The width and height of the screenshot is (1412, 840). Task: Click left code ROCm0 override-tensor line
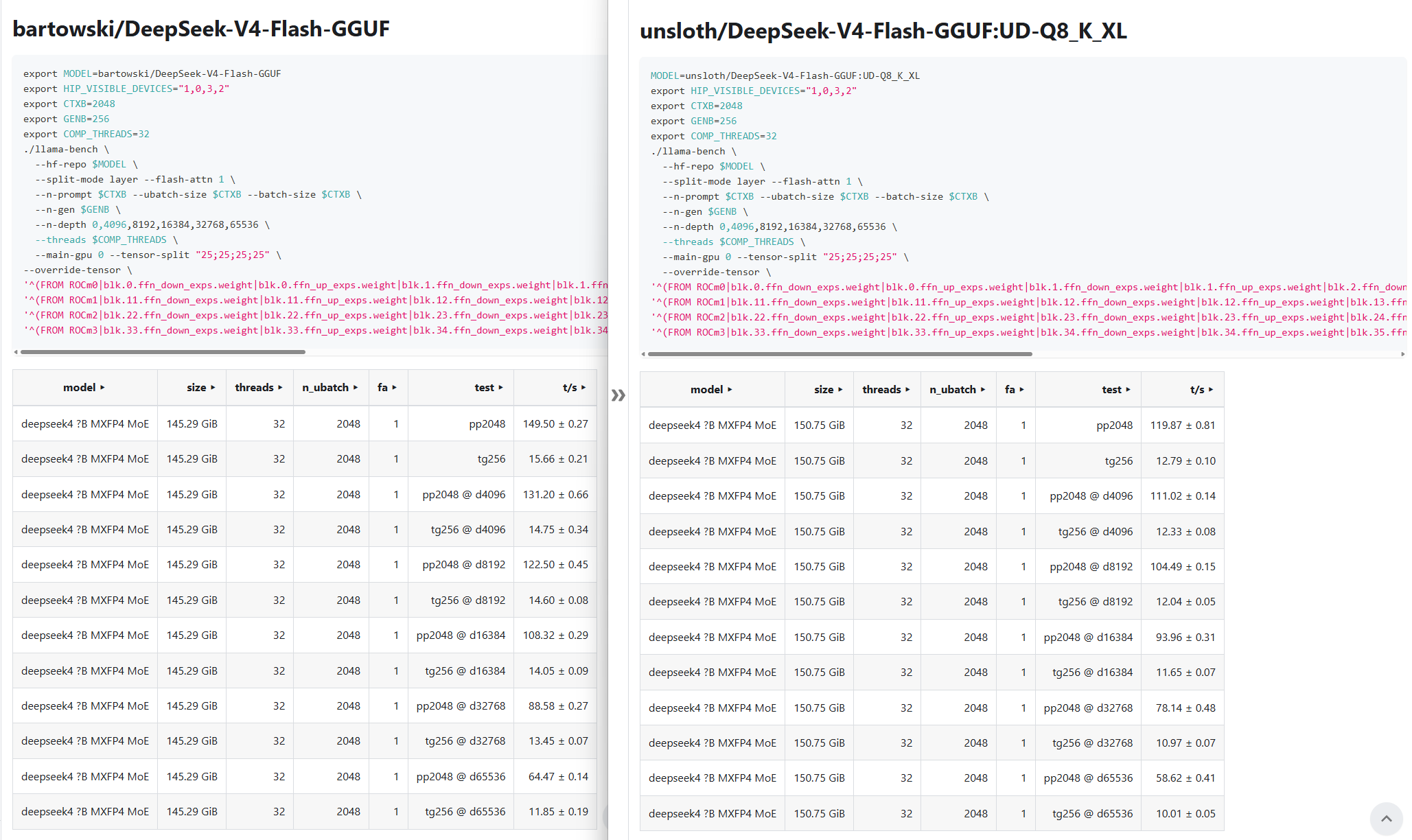[x=315, y=285]
